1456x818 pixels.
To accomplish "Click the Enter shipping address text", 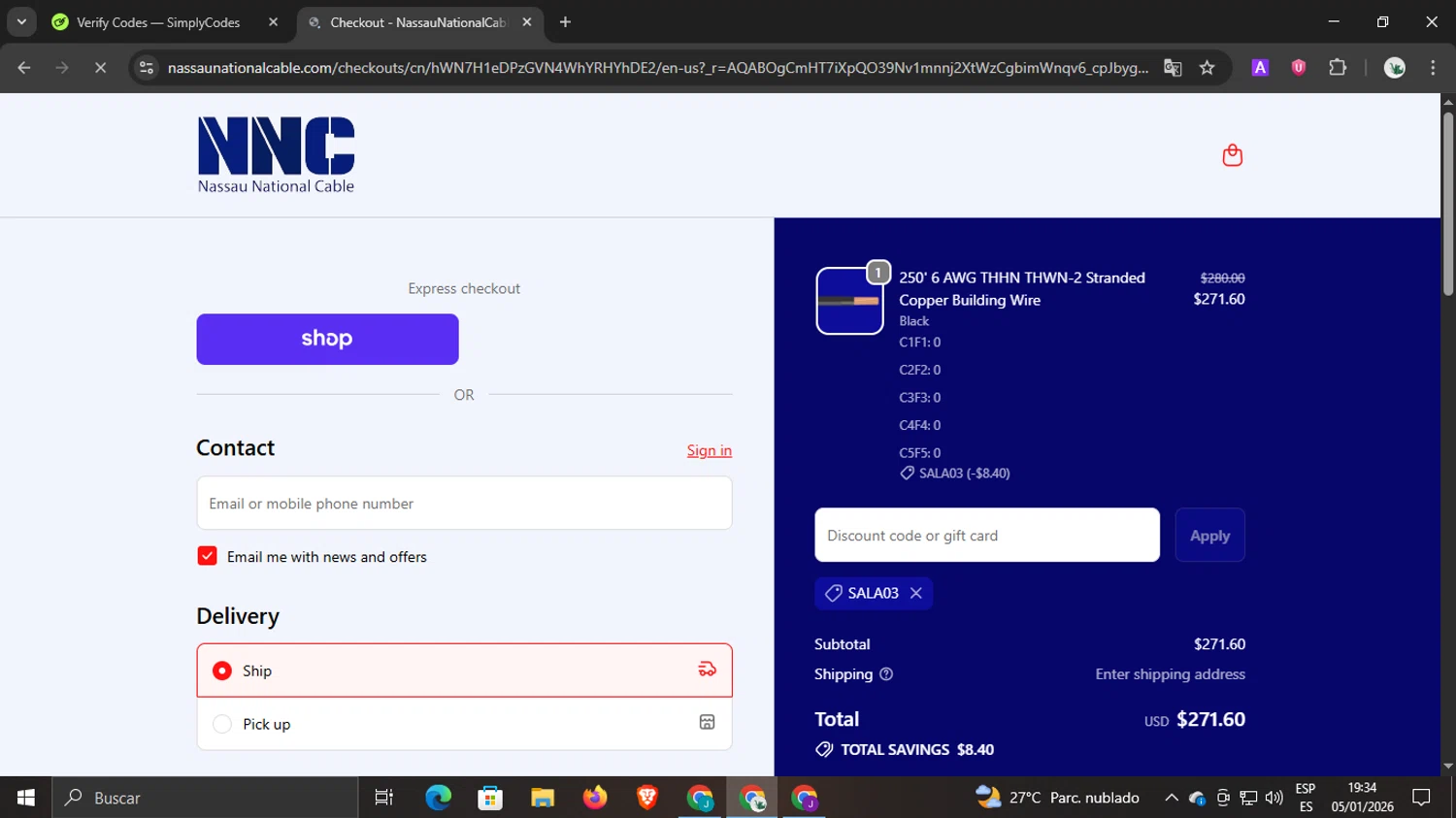I will pyautogui.click(x=1170, y=674).
